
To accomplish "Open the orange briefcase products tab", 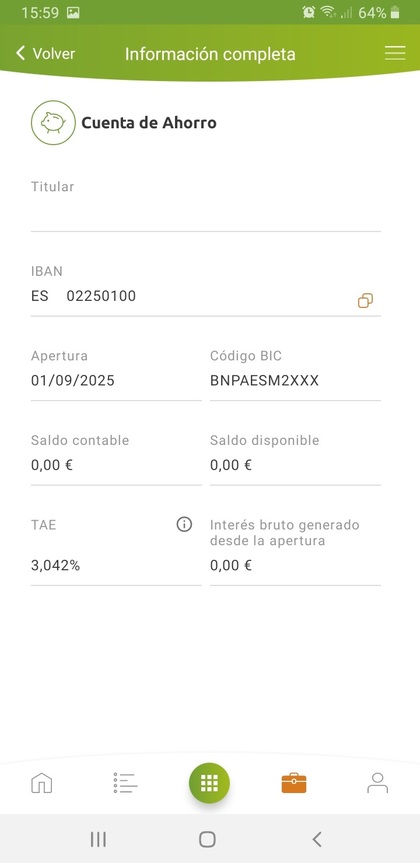I will pos(293,783).
